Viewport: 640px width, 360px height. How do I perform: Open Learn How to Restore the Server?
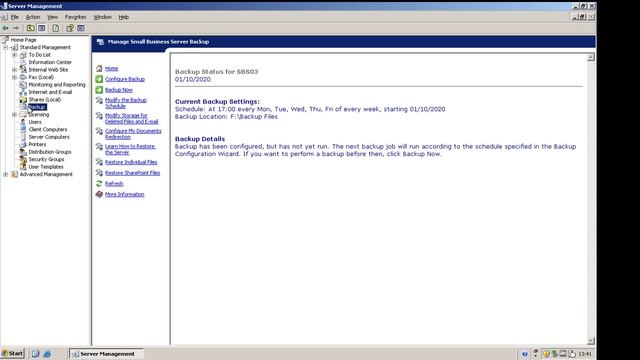tap(130, 149)
